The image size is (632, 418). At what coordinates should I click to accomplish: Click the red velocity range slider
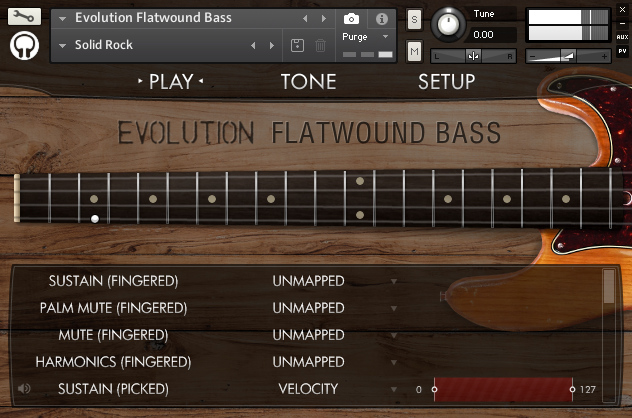[502, 389]
